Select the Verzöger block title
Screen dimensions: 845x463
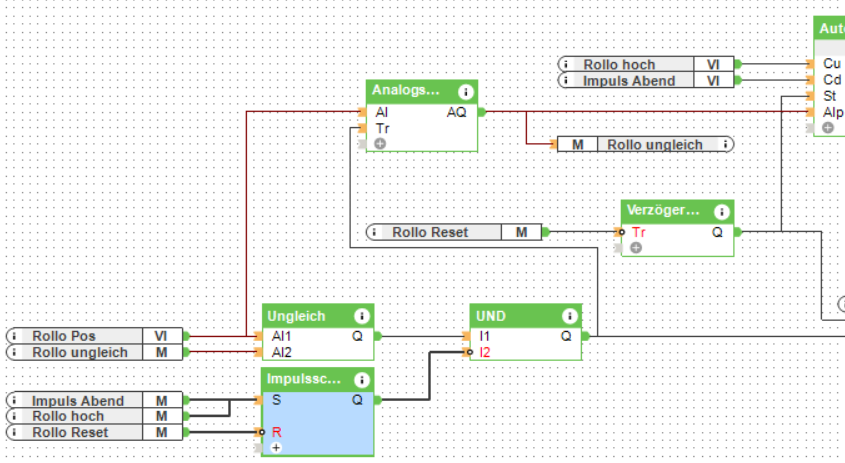[x=663, y=211]
